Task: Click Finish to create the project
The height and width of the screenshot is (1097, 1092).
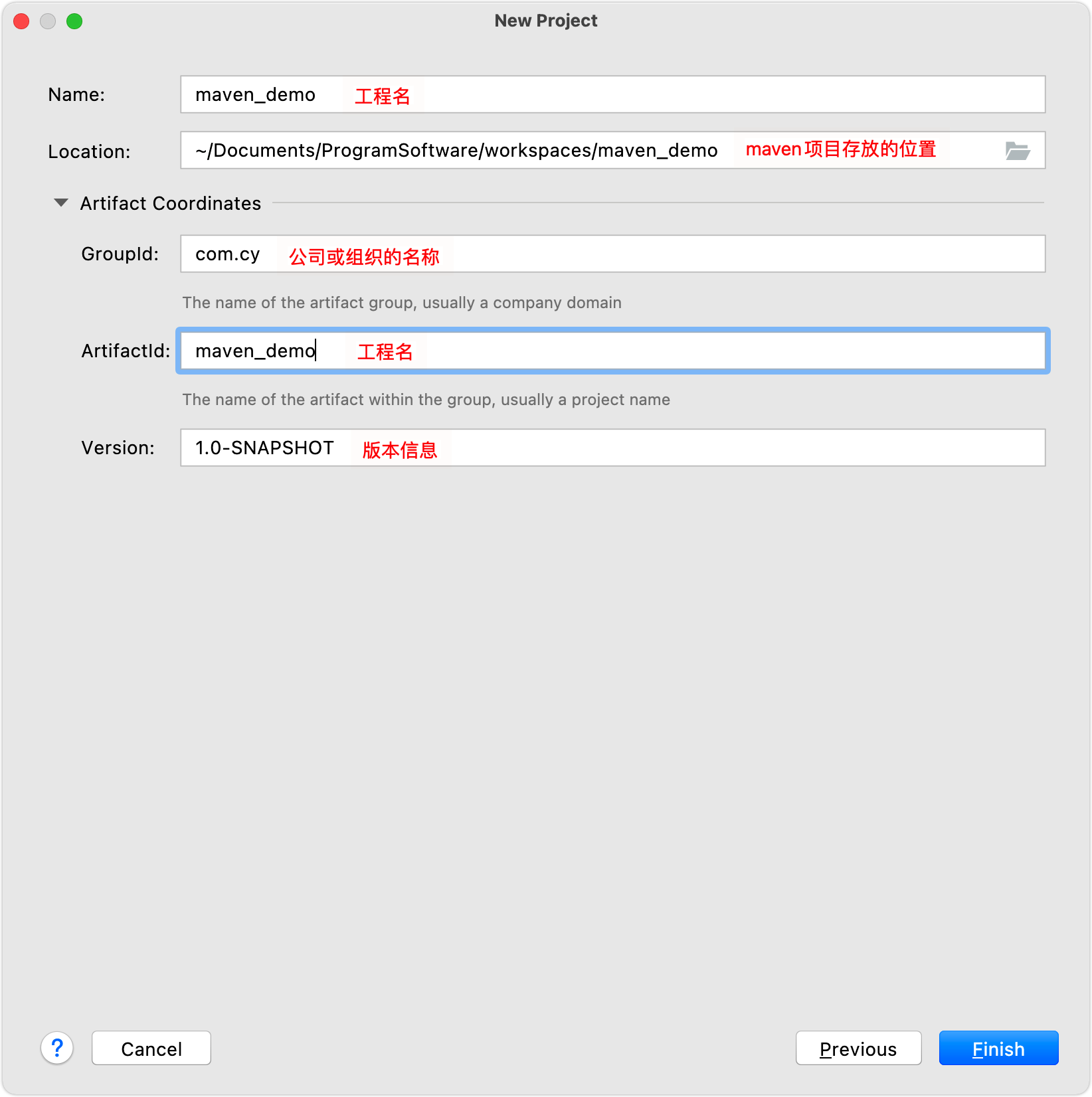Action: coord(998,1049)
